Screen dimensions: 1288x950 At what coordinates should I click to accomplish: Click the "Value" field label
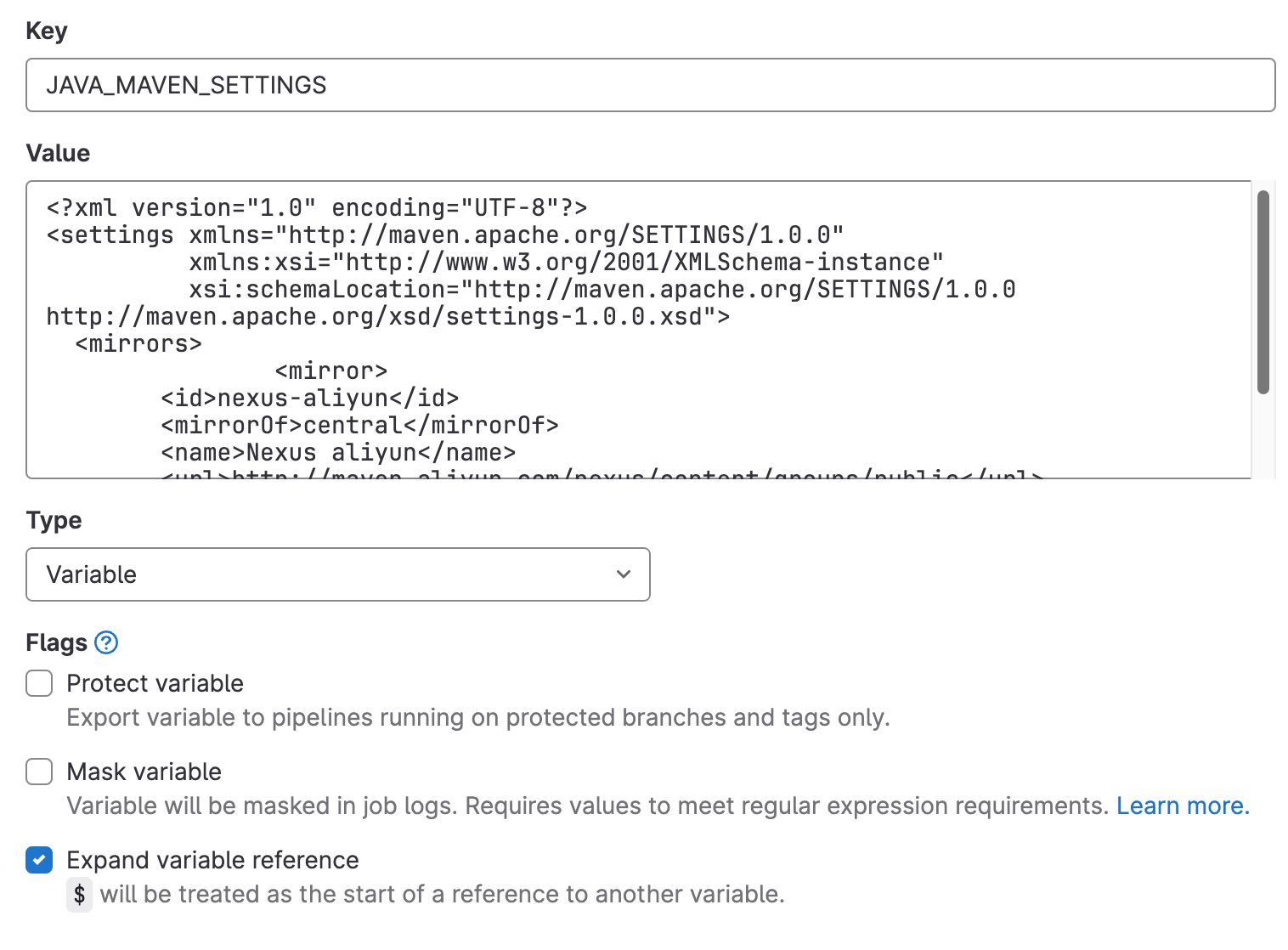[58, 153]
